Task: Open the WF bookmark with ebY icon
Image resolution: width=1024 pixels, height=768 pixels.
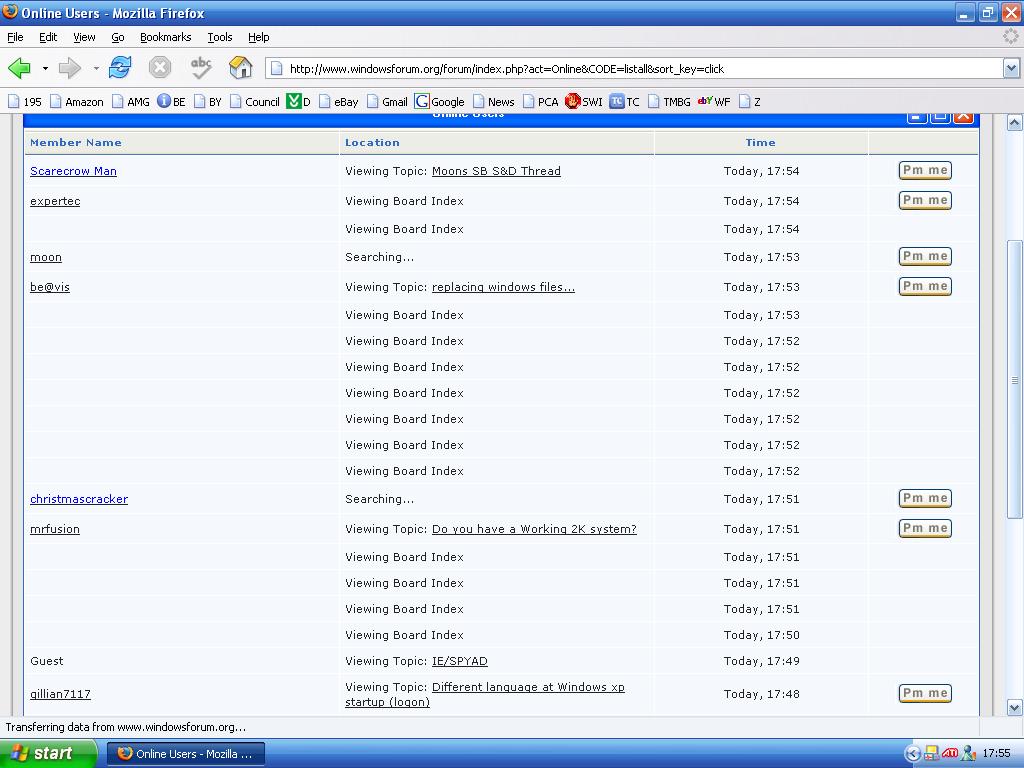Action: (714, 102)
